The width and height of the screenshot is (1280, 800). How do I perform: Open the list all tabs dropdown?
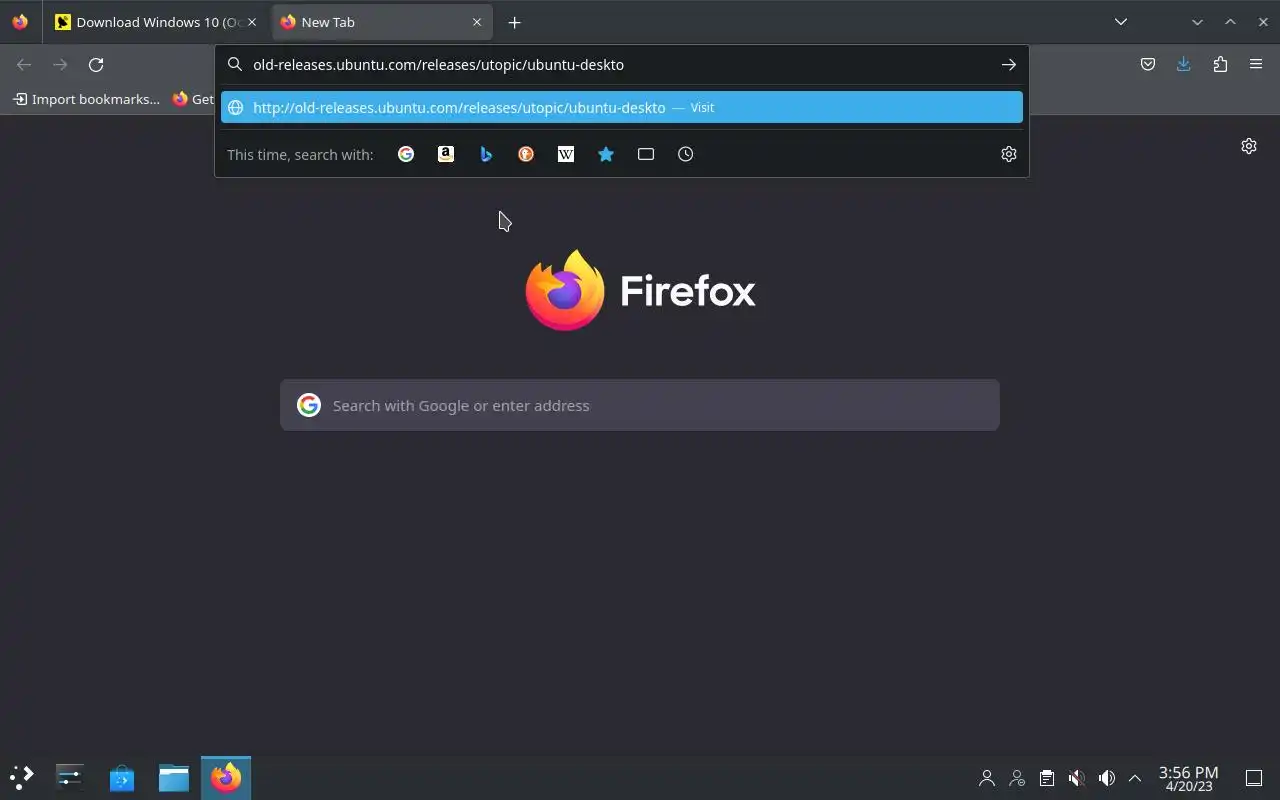1121,22
